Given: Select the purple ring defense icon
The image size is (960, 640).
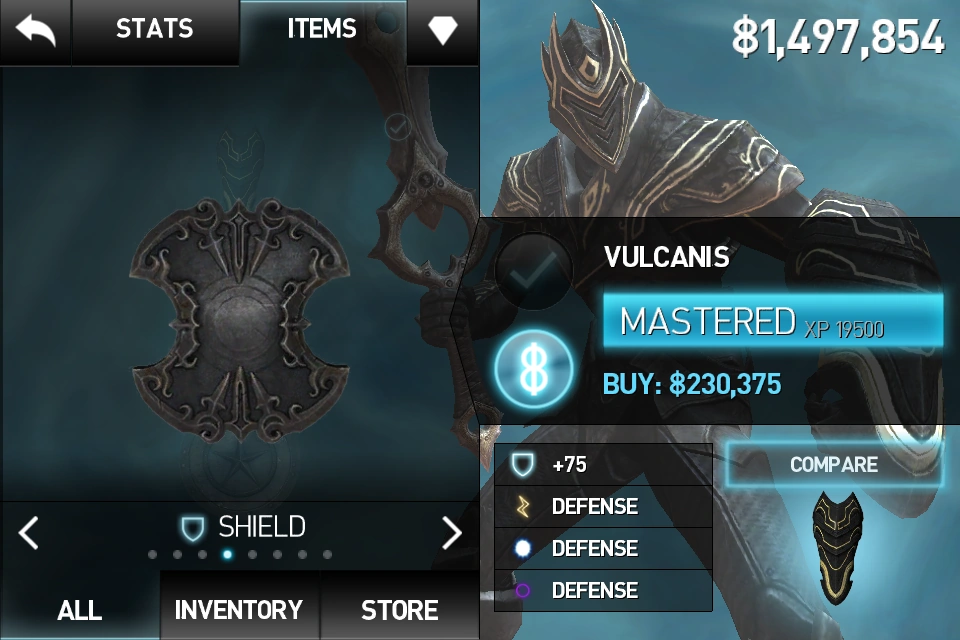Looking at the screenshot, I should pos(522,590).
